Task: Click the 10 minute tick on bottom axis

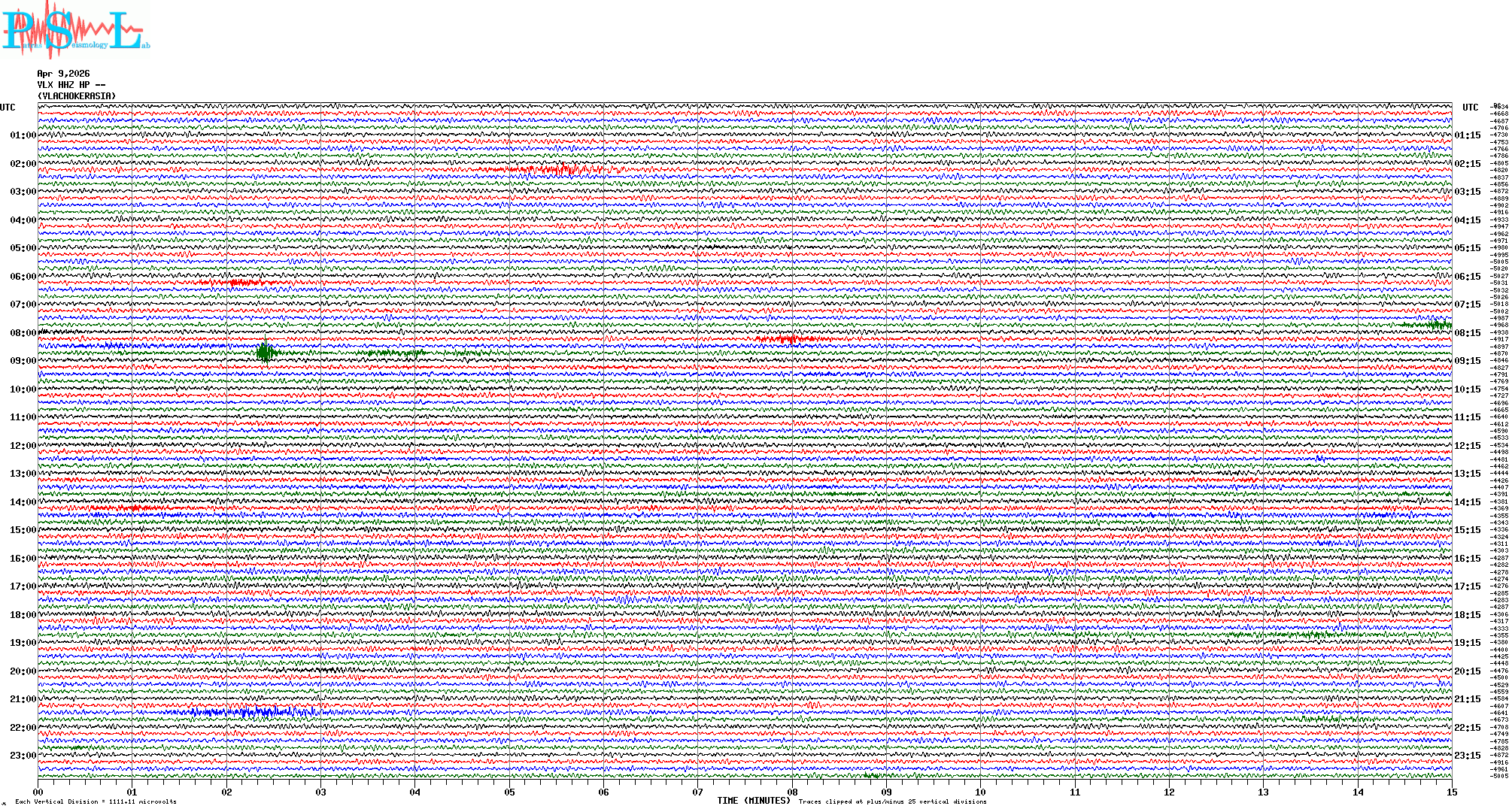Action: [x=980, y=792]
